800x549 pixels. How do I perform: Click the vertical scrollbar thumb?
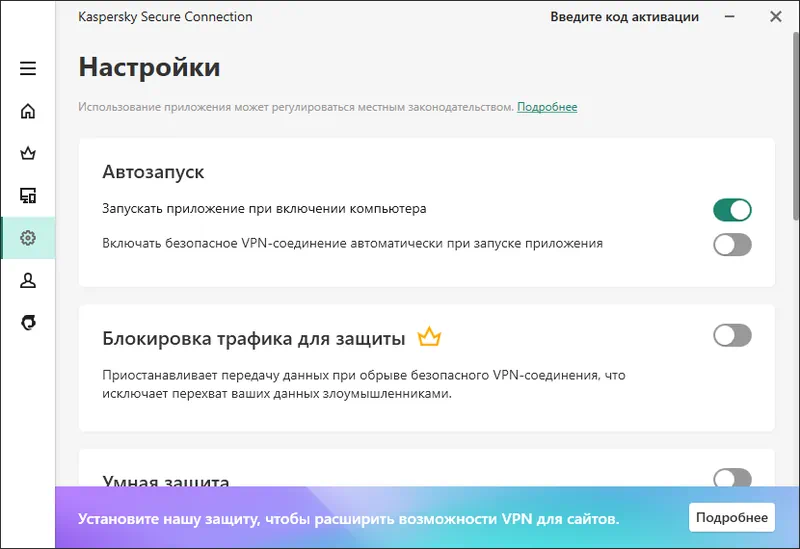pyautogui.click(x=796, y=126)
